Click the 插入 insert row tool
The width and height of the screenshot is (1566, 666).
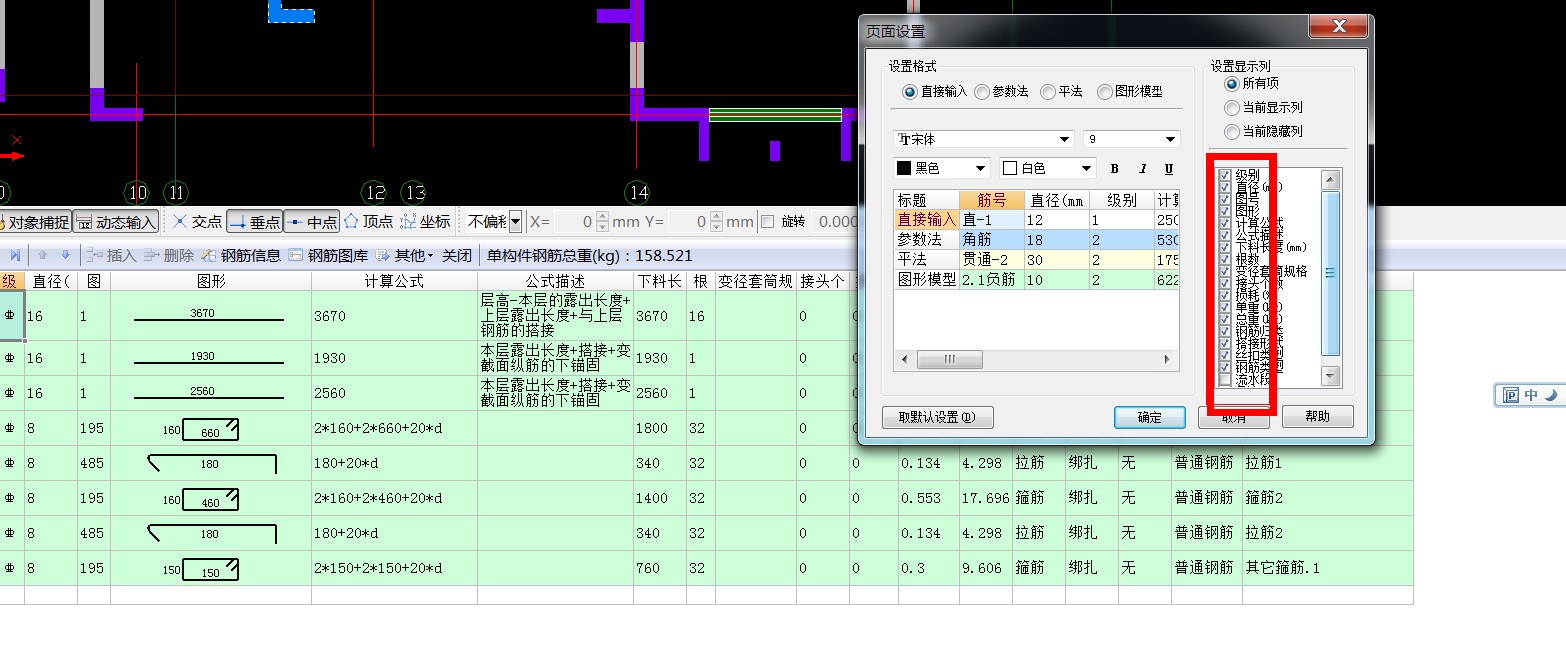(111, 256)
